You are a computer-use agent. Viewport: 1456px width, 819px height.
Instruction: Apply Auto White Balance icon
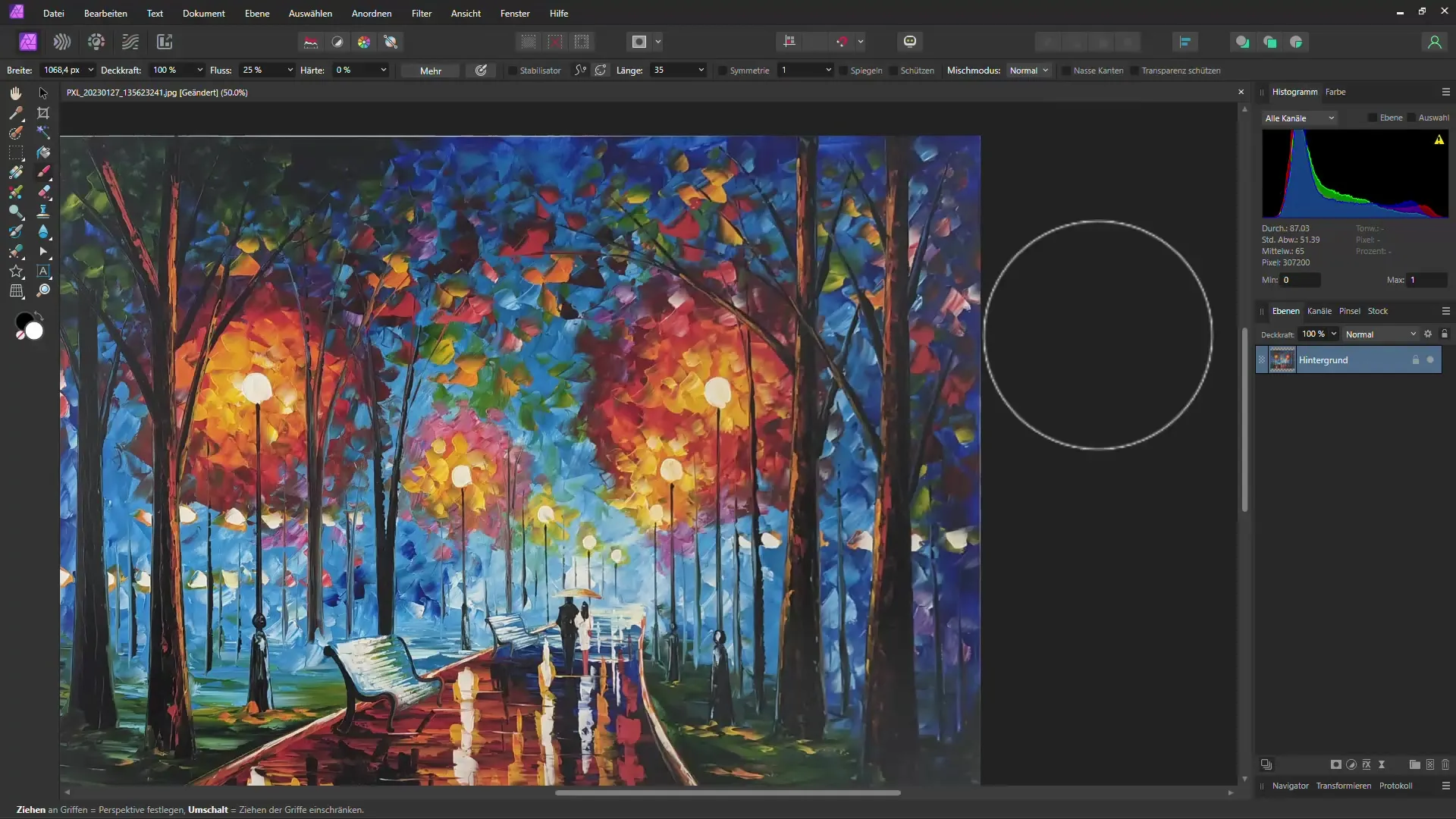point(391,42)
